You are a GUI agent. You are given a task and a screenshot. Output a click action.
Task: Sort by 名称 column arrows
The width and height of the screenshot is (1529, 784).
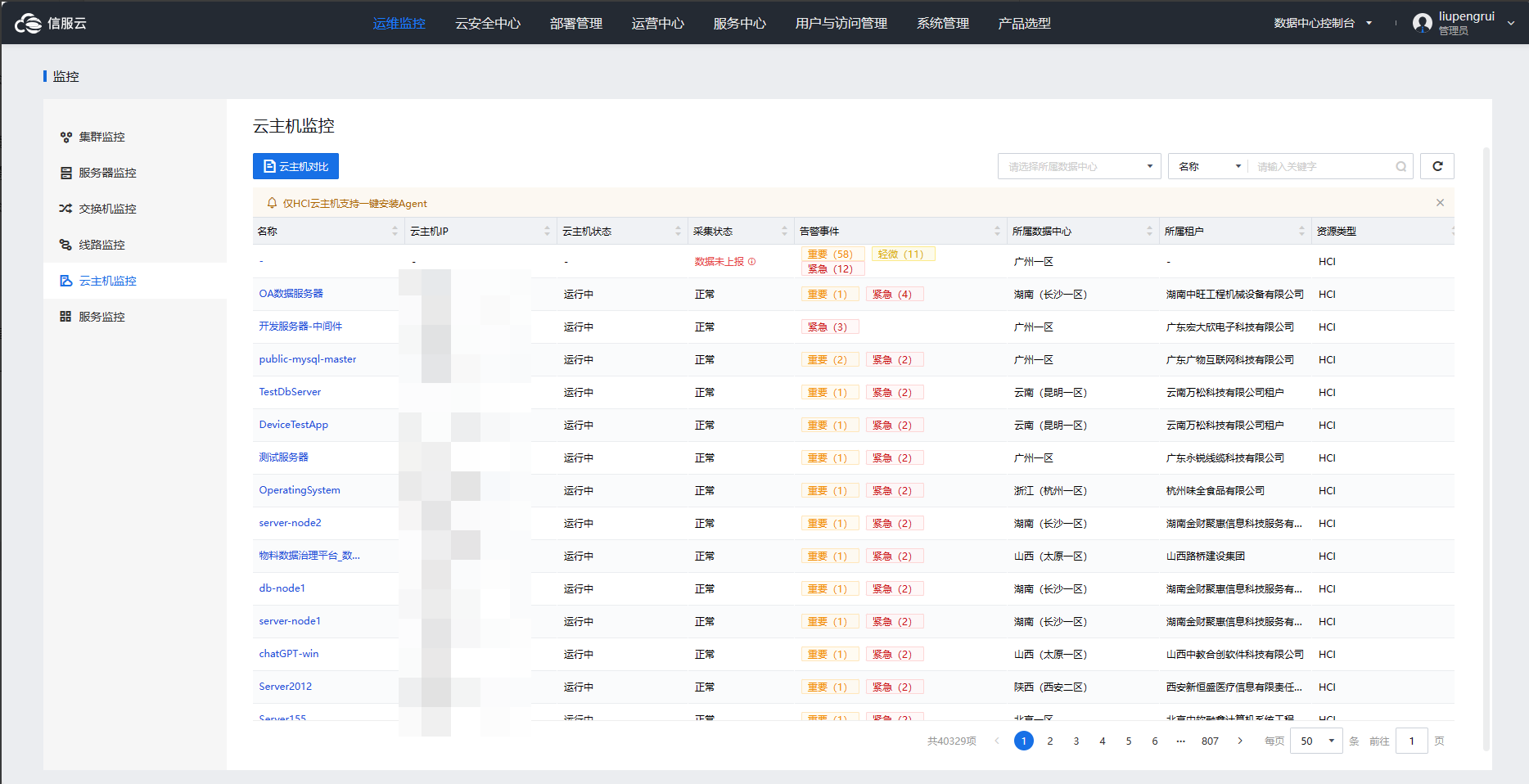(x=395, y=232)
